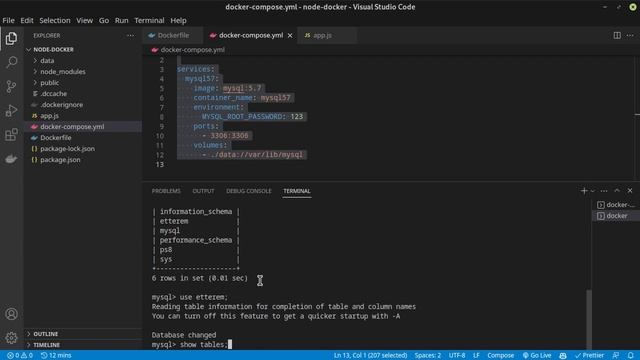Screen dimensions: 640x360
Task: Change encoding via UTF-8 status item
Action: [x=457, y=355]
